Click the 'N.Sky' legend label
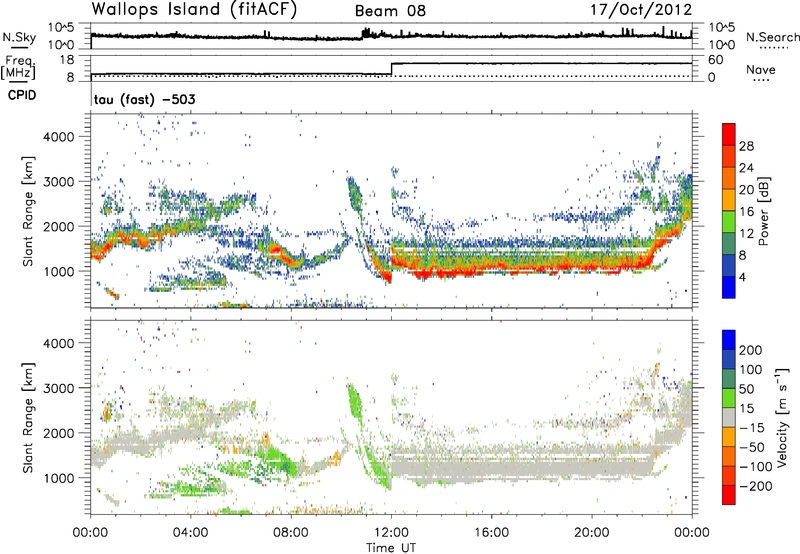Image resolution: width=800 pixels, height=554 pixels. click(x=19, y=37)
